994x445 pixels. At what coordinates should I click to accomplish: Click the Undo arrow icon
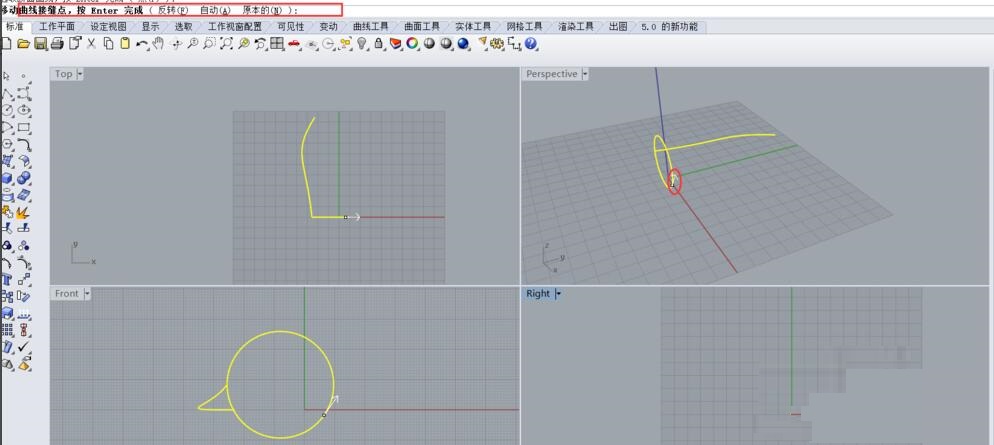point(141,44)
